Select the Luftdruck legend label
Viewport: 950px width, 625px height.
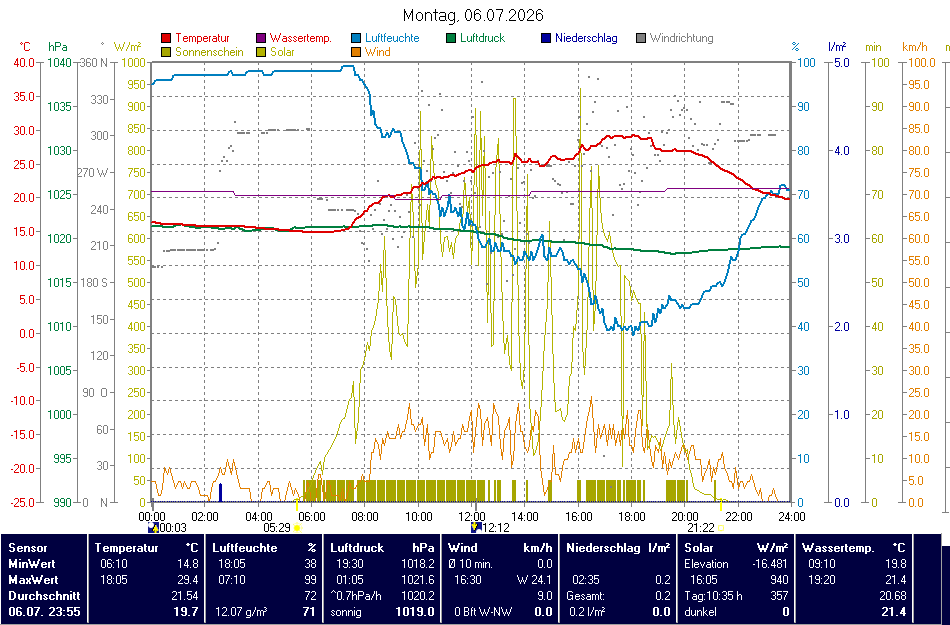click(482, 38)
